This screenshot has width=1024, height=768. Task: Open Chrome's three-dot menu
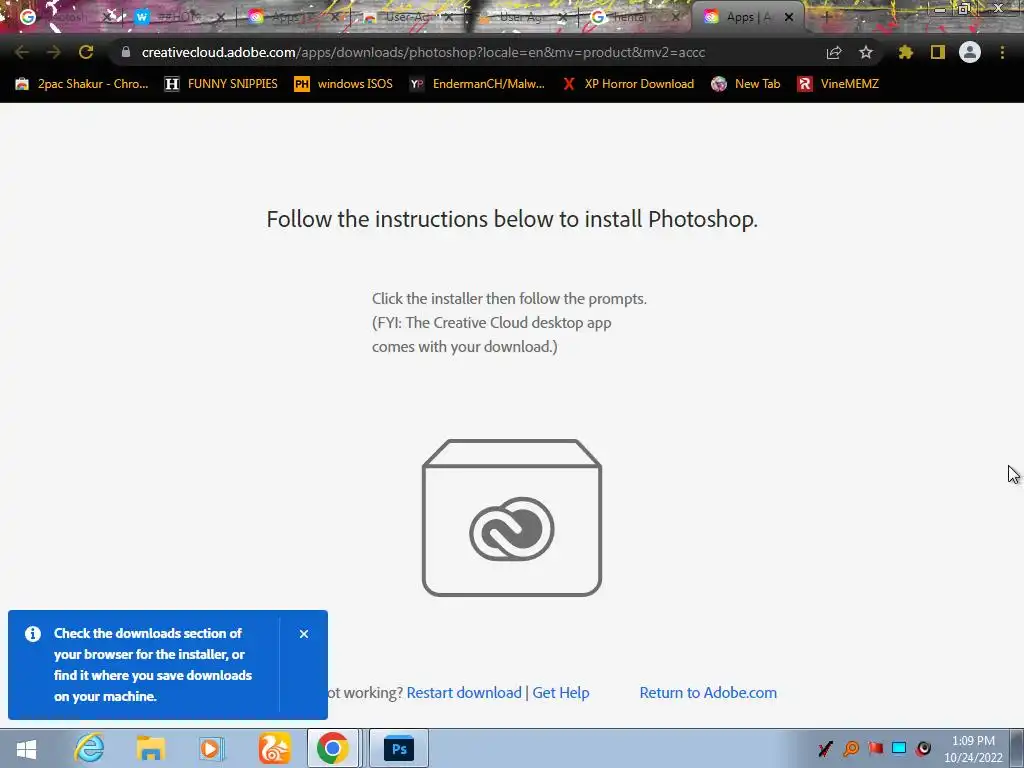pos(1002,53)
